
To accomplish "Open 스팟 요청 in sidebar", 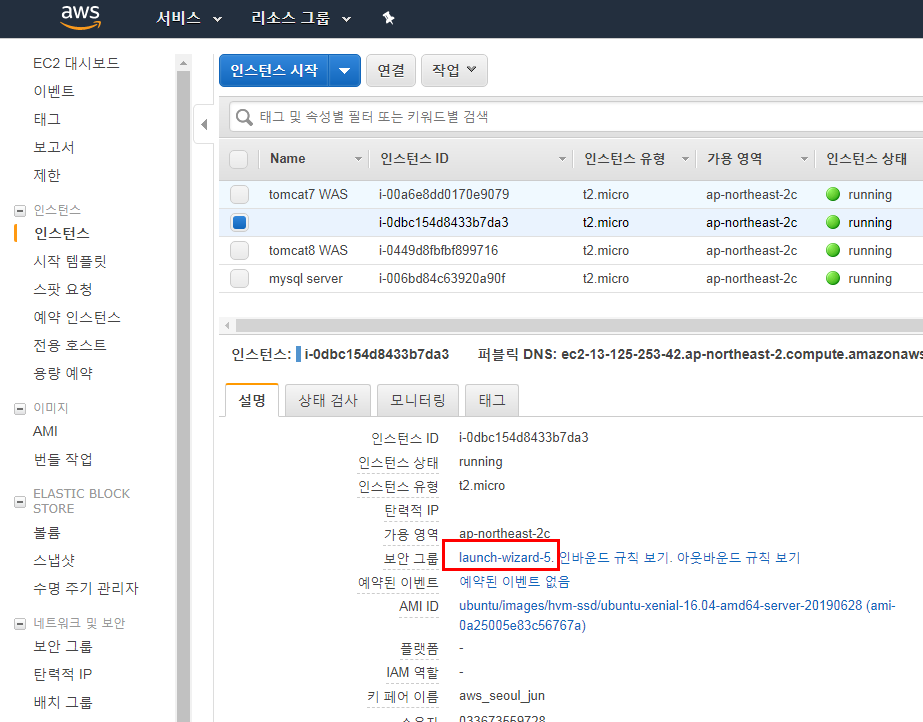I will [x=62, y=290].
